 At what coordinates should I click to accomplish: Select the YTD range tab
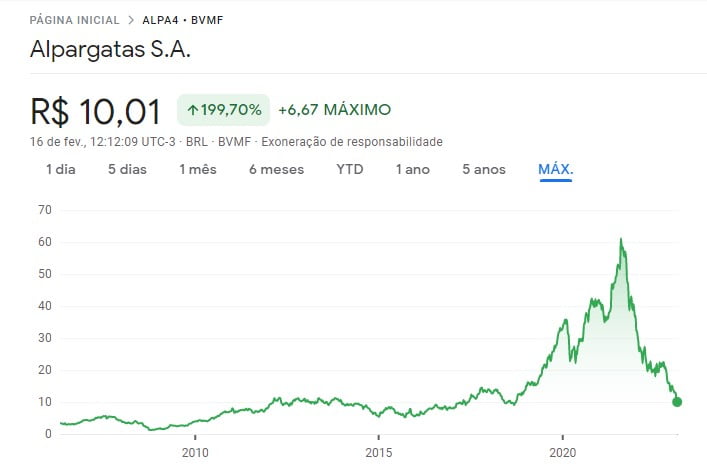350,169
